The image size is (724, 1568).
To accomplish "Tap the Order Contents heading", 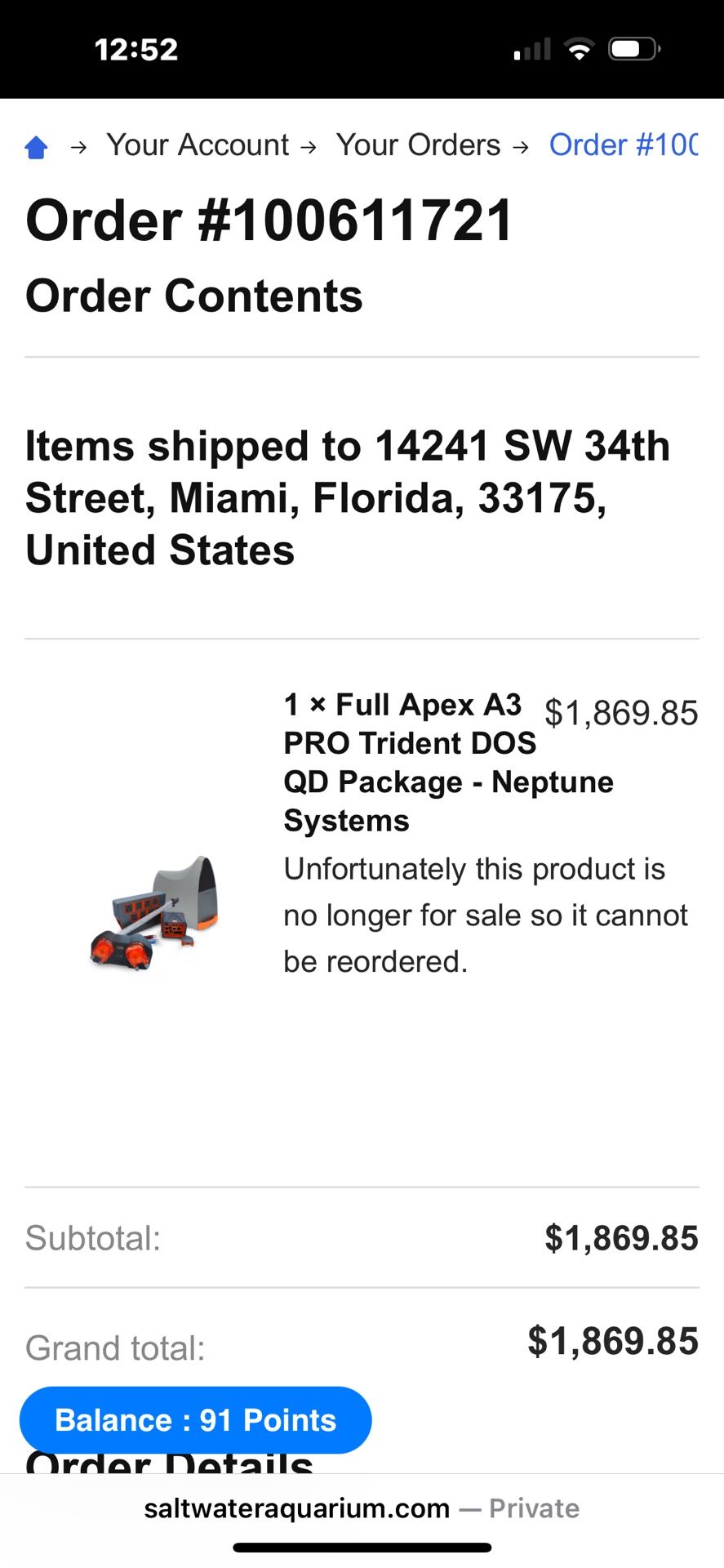I will click(194, 296).
